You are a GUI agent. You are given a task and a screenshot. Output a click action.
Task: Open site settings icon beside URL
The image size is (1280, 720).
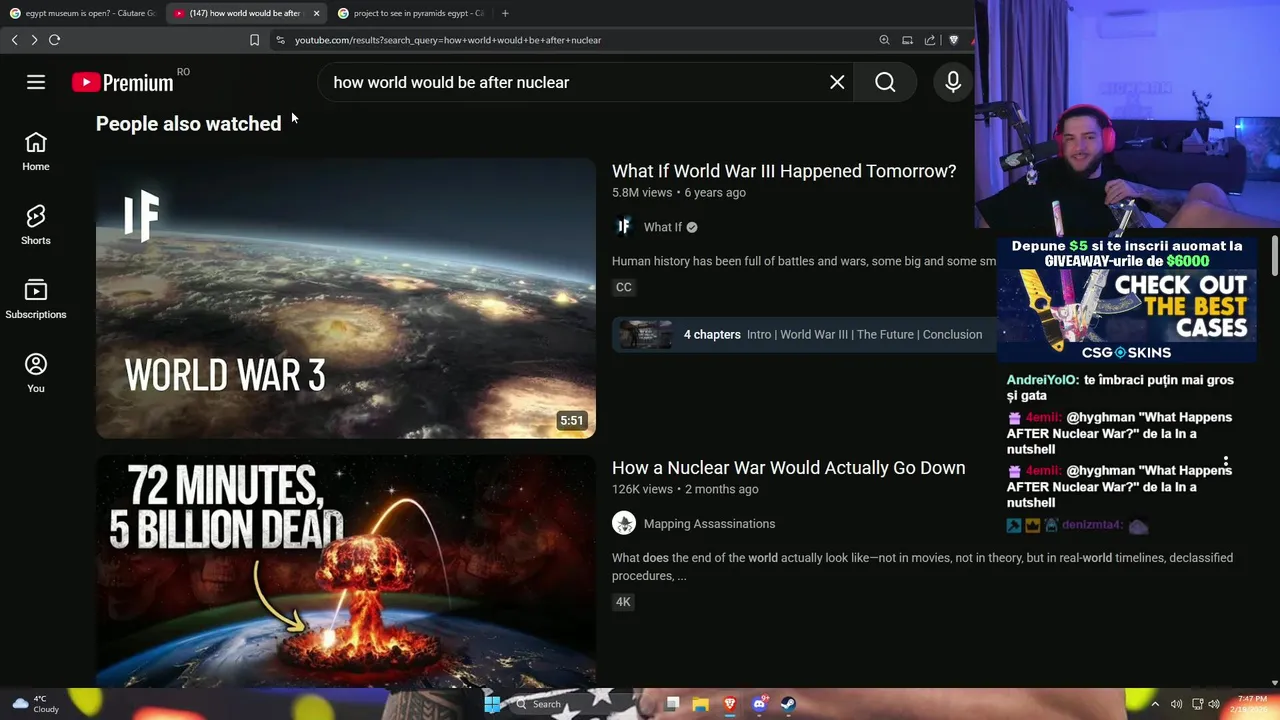[x=280, y=40]
